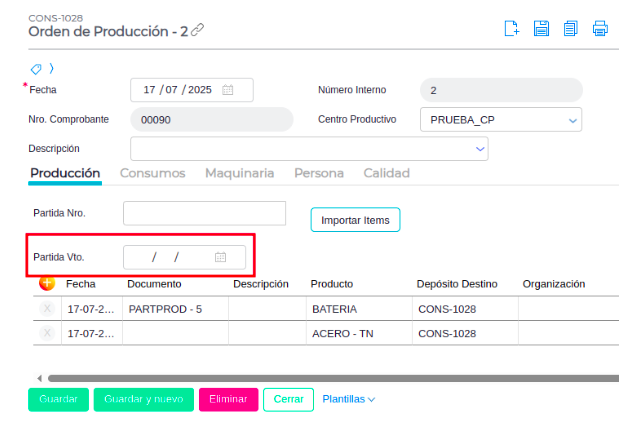Open the Fecha calendar picker
639x430 pixels.
click(x=228, y=90)
